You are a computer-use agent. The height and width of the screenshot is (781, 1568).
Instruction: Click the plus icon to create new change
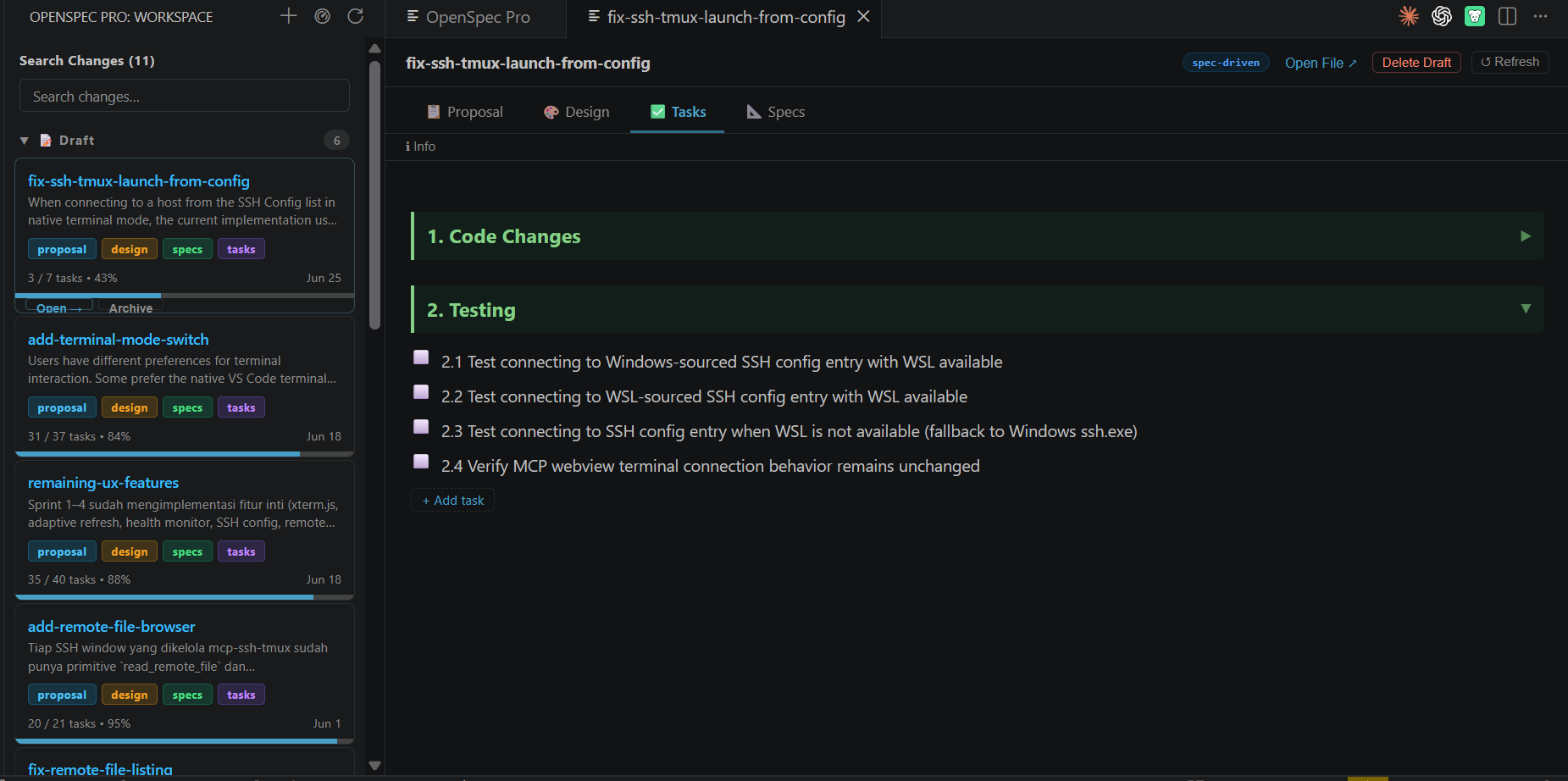point(289,16)
